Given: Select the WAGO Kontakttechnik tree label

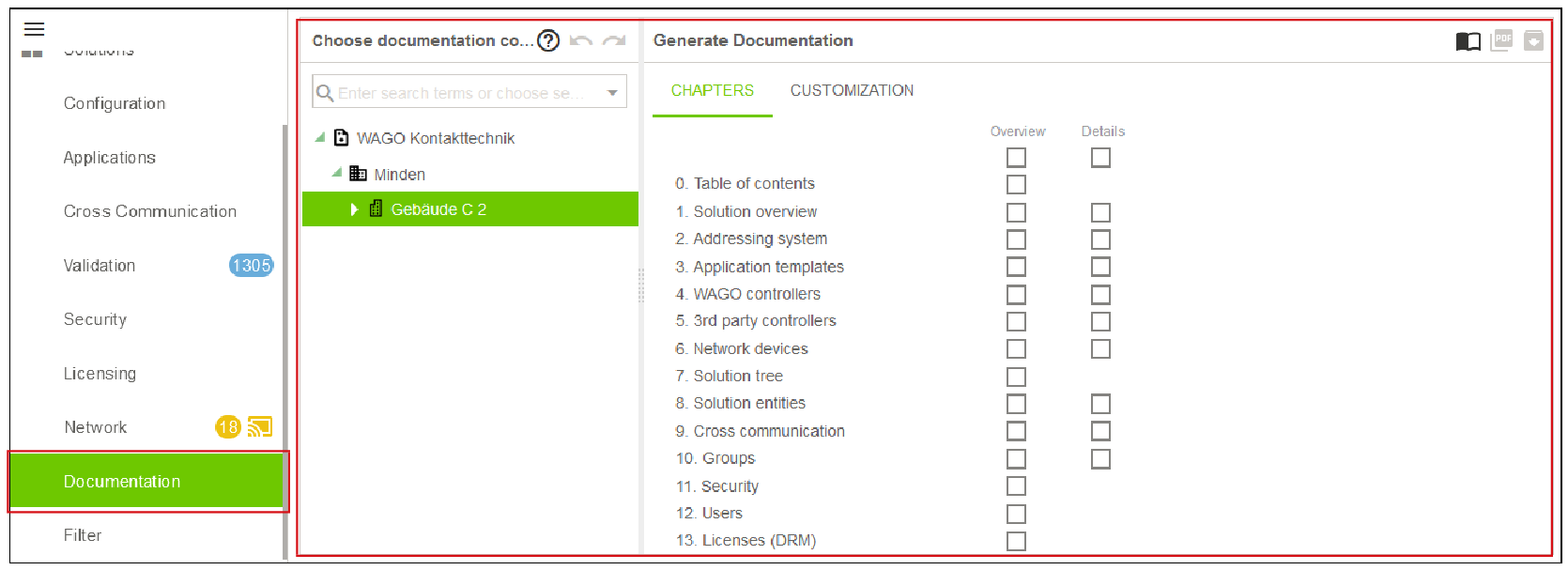Looking at the screenshot, I should [436, 138].
